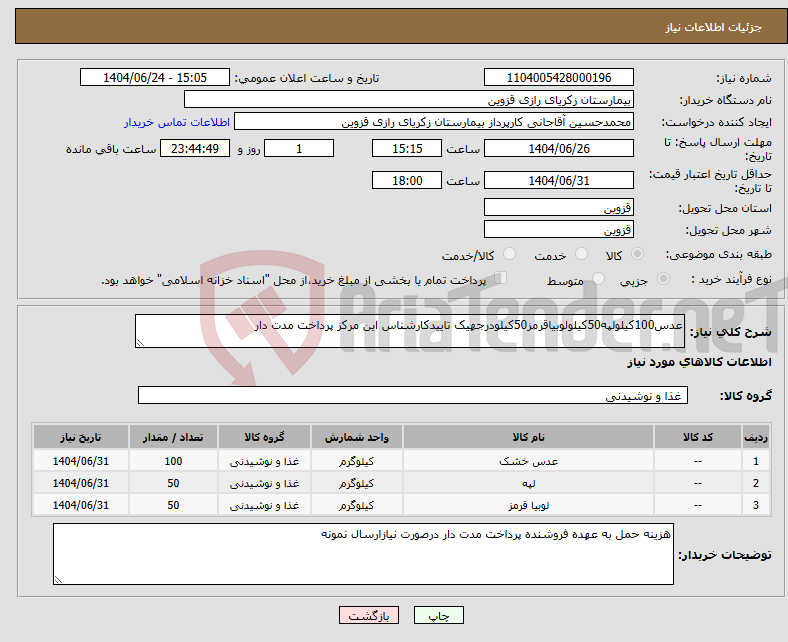Click the price validity date 1404/06/31

click(558, 180)
